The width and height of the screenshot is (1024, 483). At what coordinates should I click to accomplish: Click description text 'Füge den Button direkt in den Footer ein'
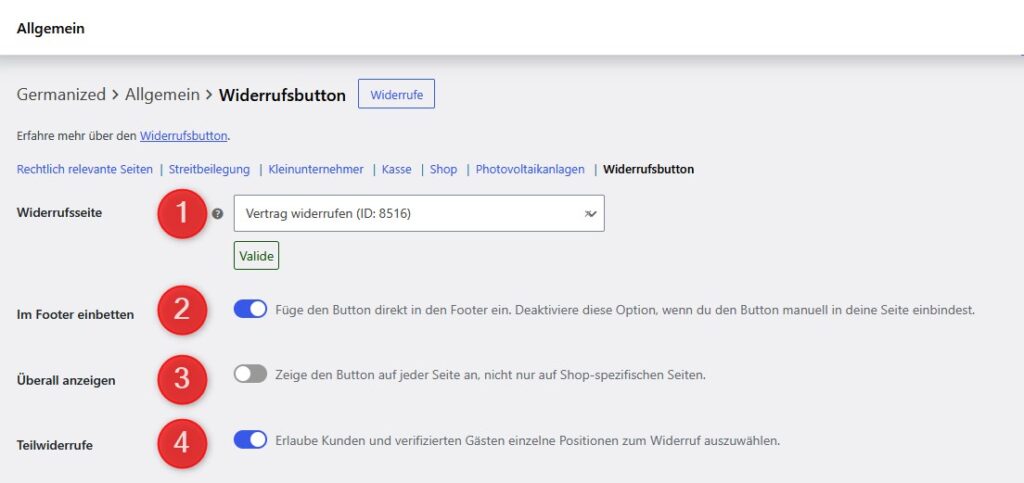391,310
